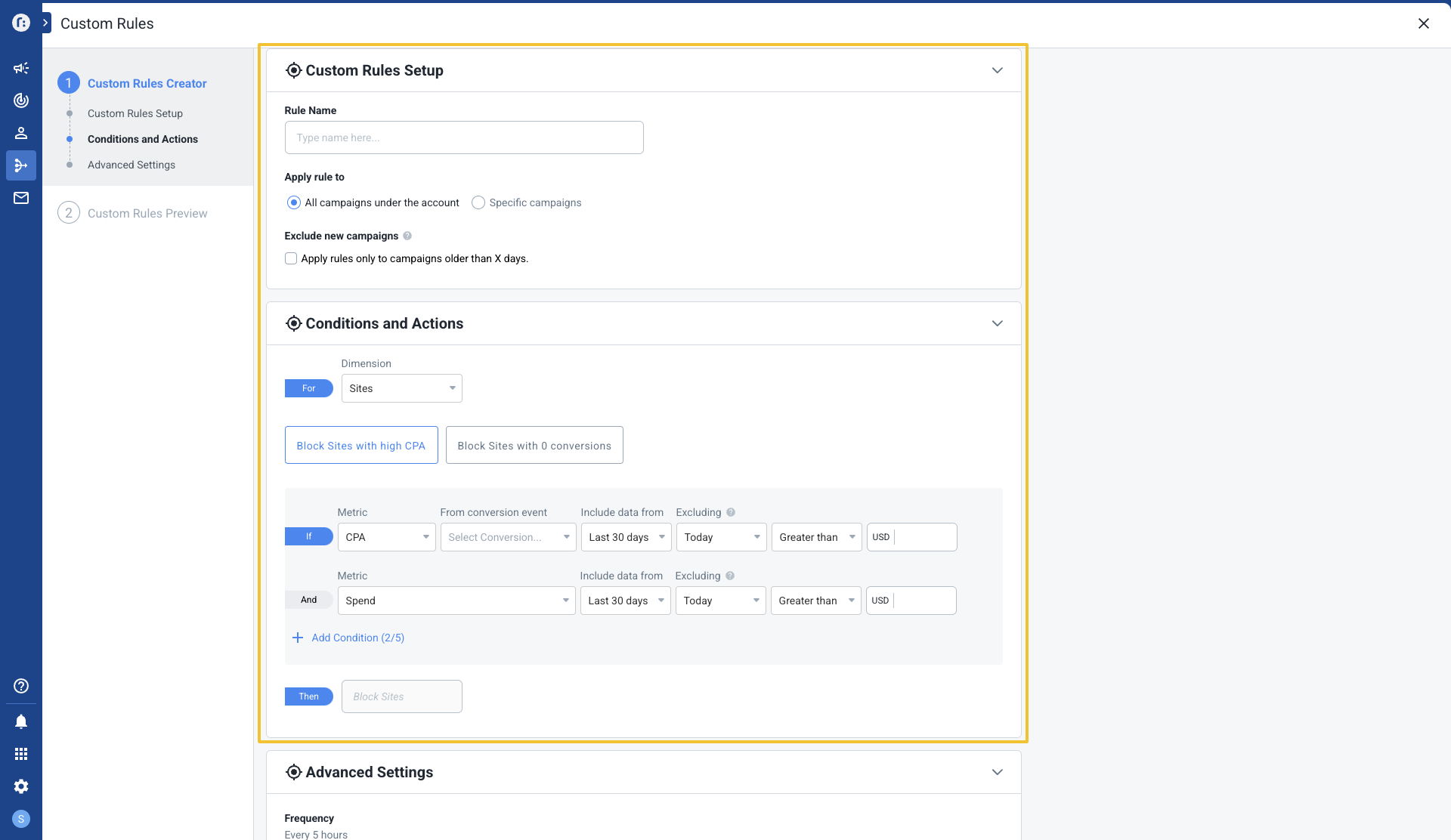The width and height of the screenshot is (1451, 840).
Task: Expand sidebar with the chevron arrow toggle
Action: (x=46, y=23)
